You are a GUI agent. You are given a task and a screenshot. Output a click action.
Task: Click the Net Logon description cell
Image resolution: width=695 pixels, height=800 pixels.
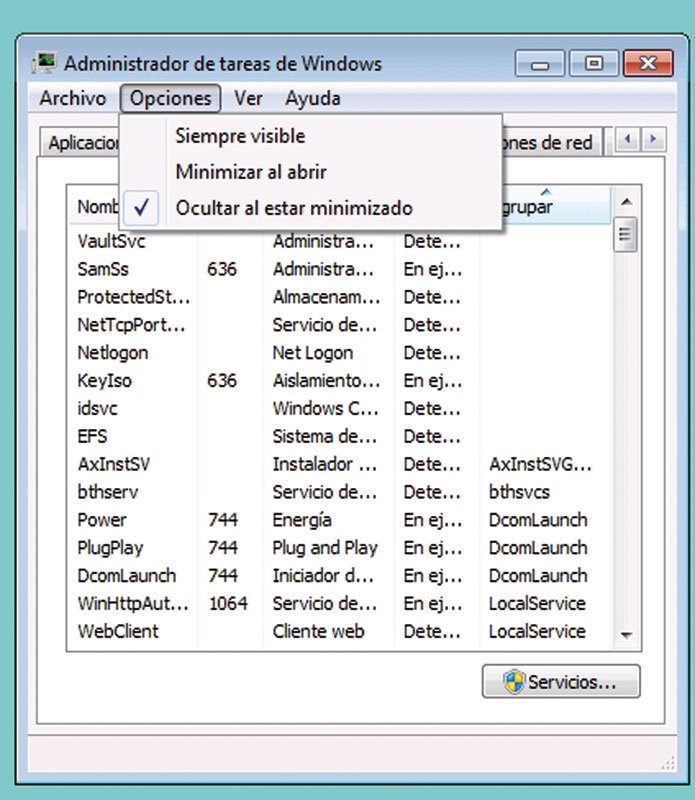pyautogui.click(x=313, y=353)
